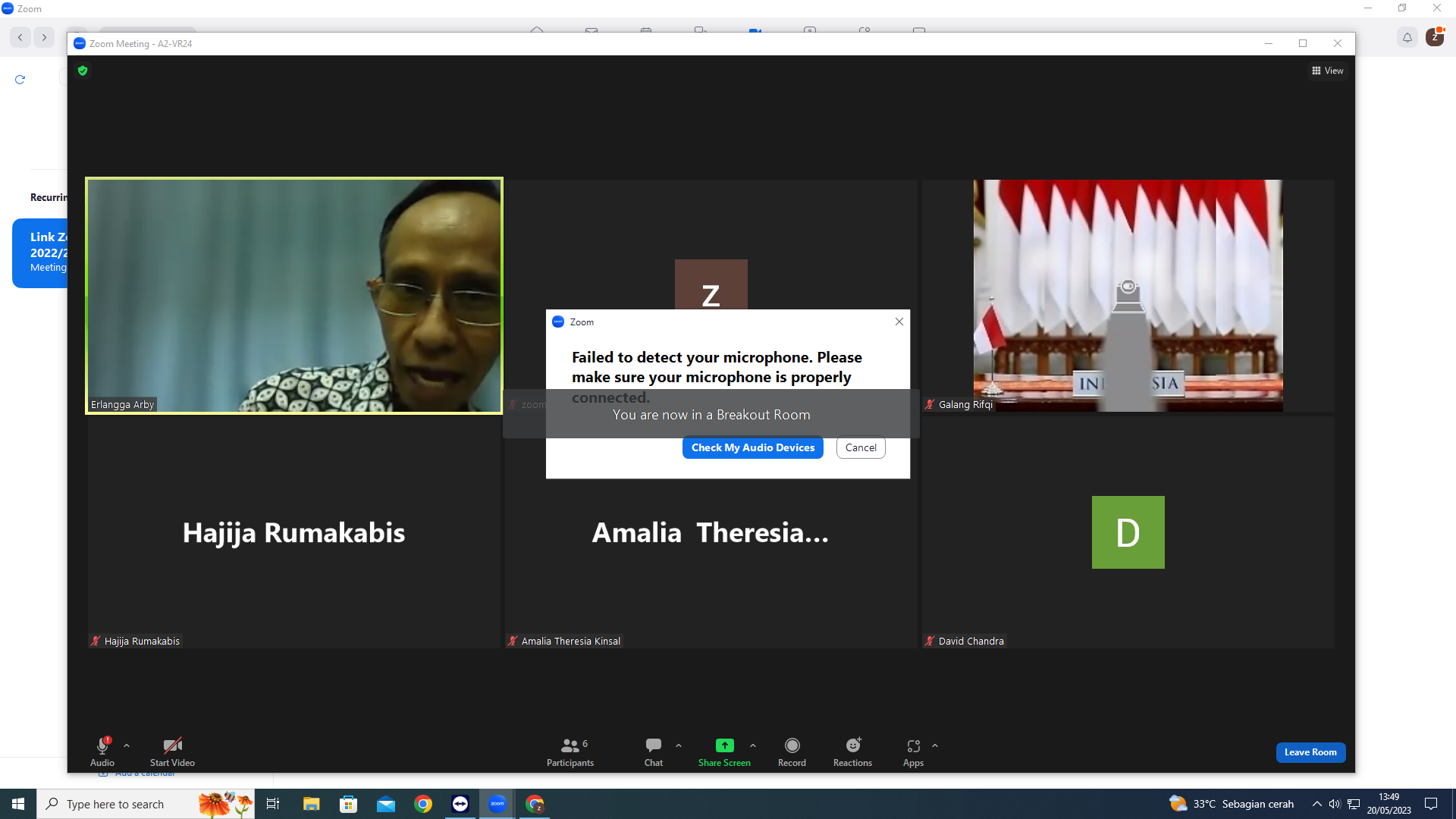Click the blue Link Z meeting card

(40, 253)
